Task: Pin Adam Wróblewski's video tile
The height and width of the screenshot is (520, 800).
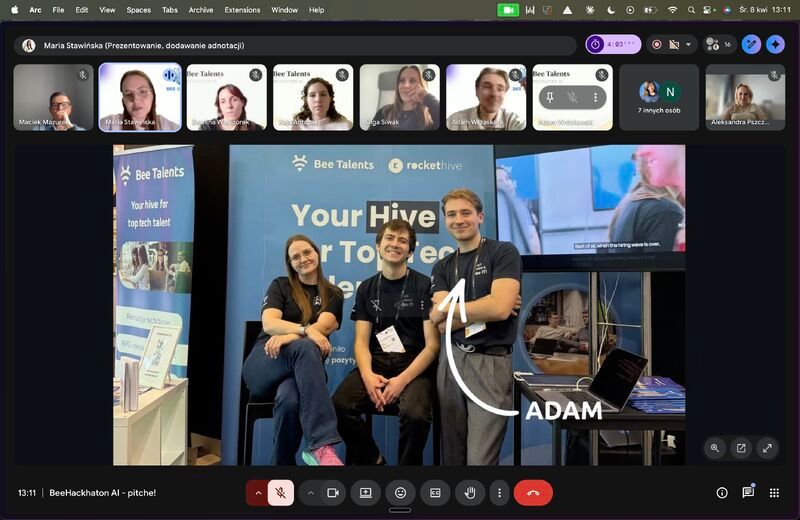Action: (x=550, y=97)
